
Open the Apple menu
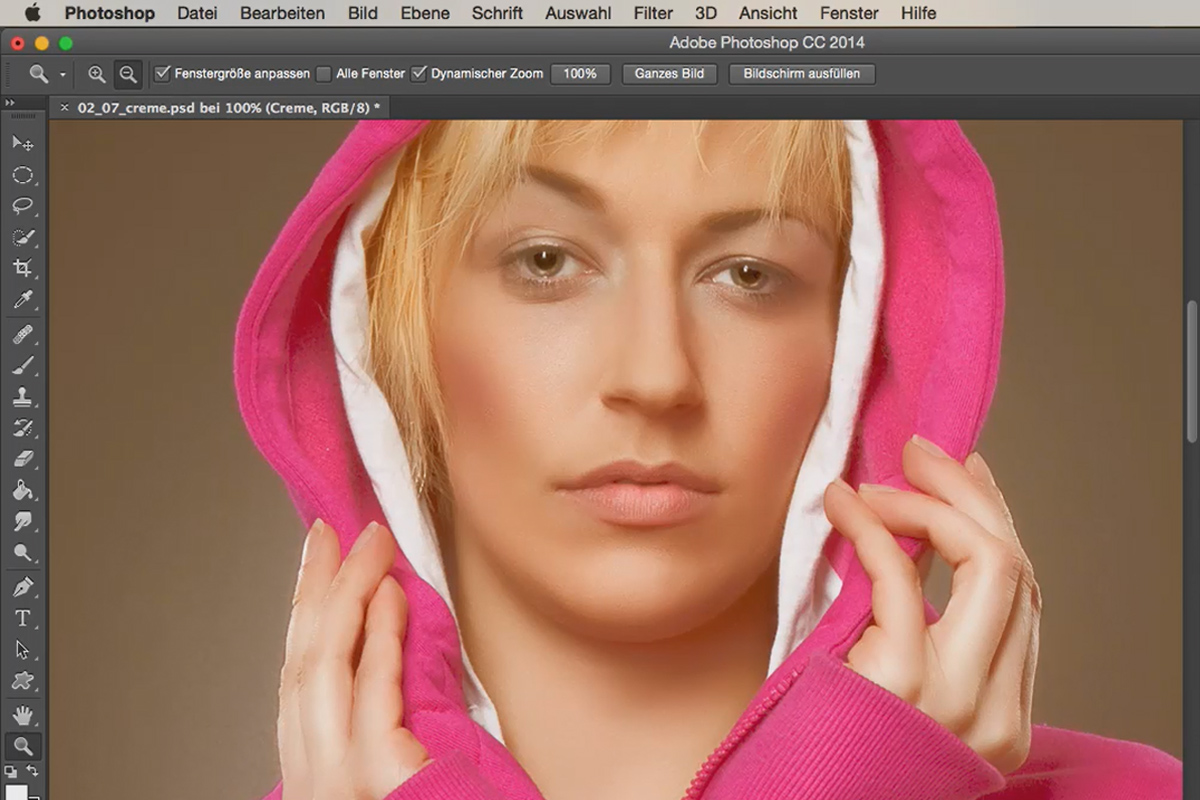32,13
